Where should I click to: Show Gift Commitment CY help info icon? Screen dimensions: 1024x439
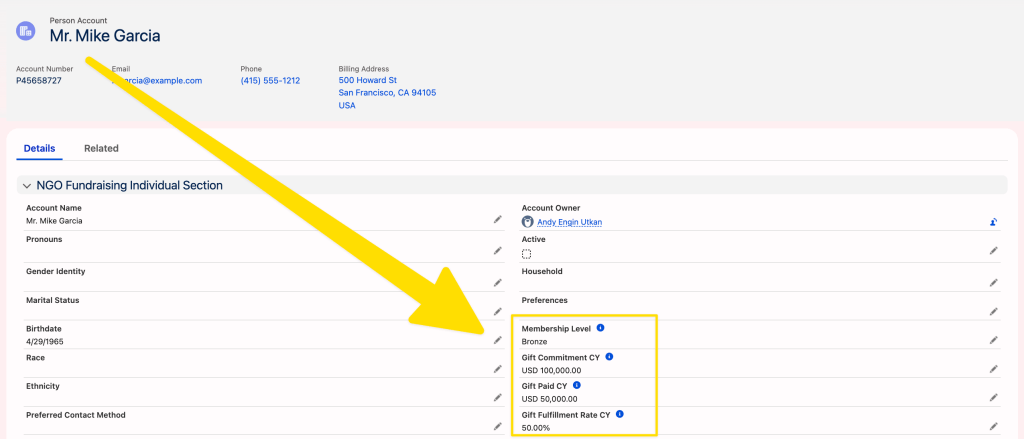609,357
